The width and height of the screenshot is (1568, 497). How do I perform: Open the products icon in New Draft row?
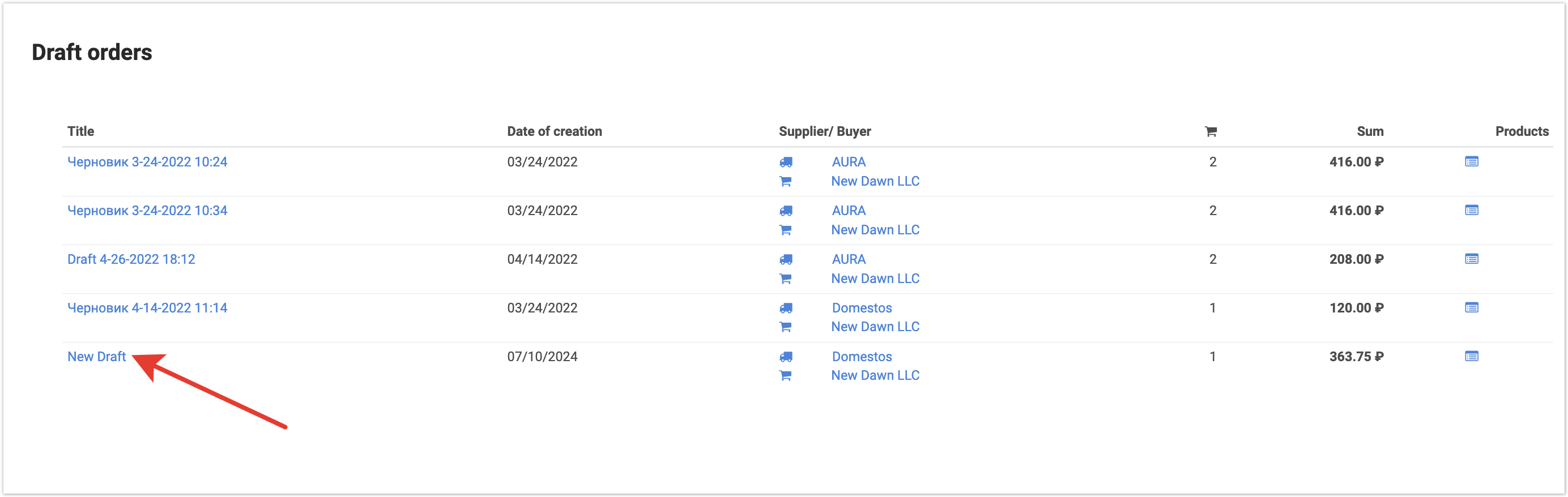pos(1471,357)
